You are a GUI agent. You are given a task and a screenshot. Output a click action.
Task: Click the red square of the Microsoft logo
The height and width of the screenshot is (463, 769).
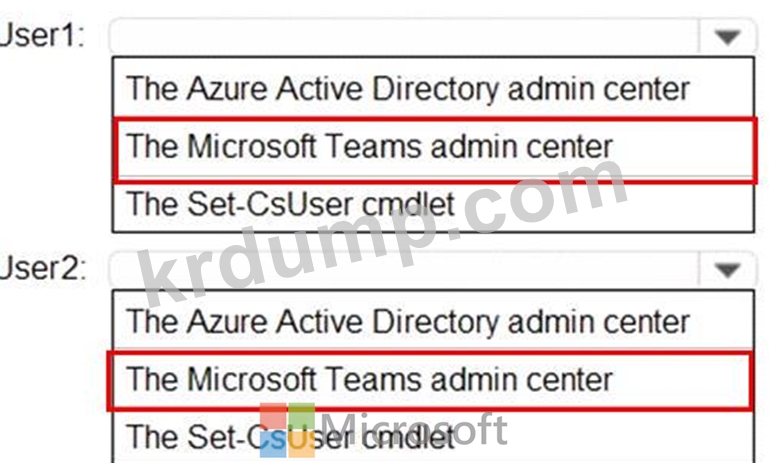[272, 417]
